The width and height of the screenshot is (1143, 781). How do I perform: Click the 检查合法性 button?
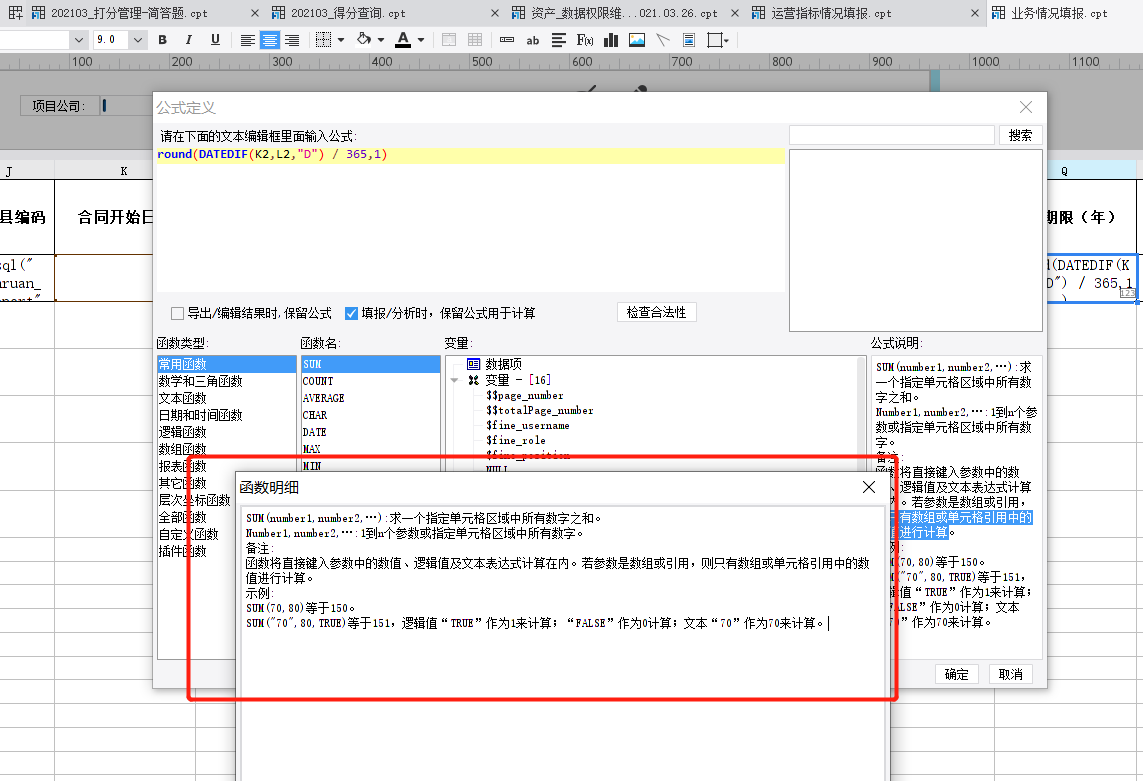pyautogui.click(x=656, y=312)
